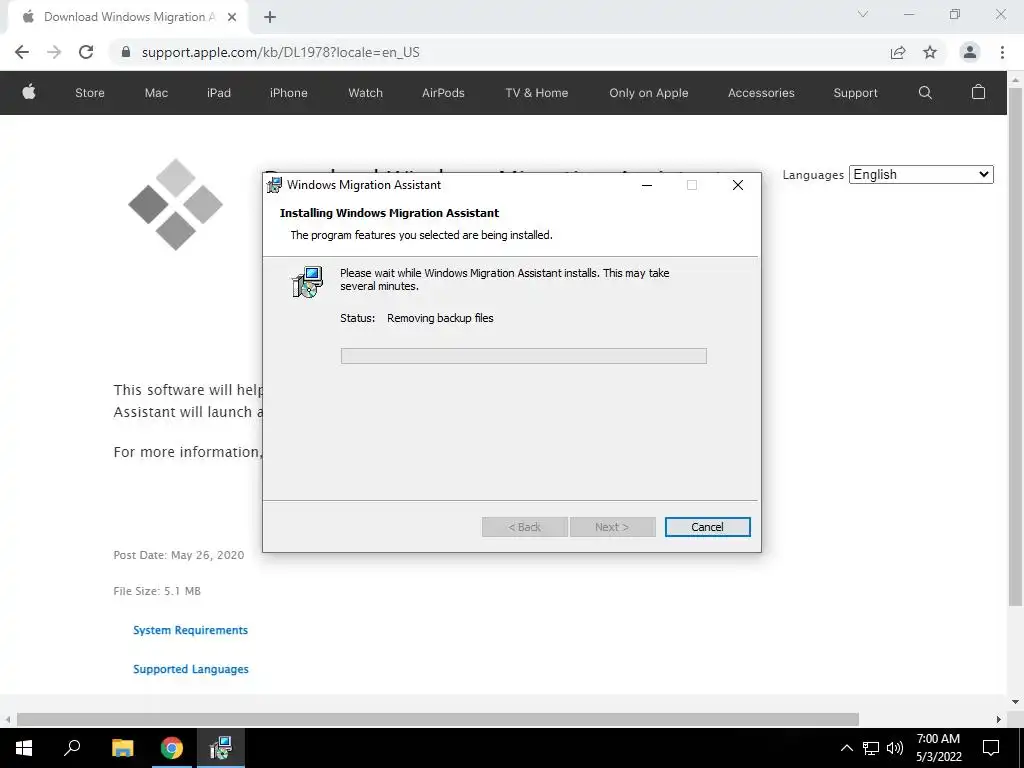Go to TV & Home section

(x=537, y=93)
